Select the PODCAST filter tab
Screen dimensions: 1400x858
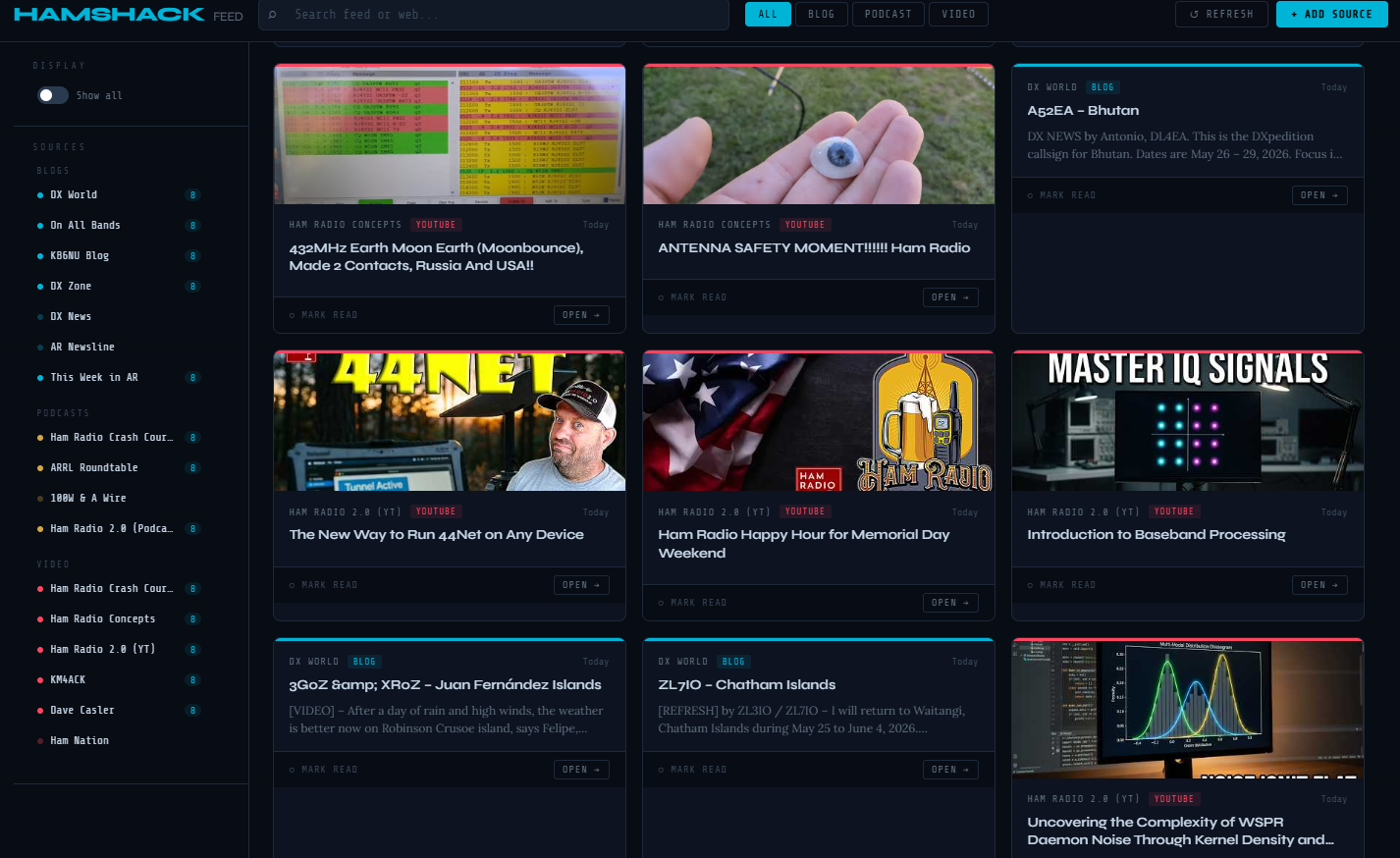pyautogui.click(x=888, y=15)
